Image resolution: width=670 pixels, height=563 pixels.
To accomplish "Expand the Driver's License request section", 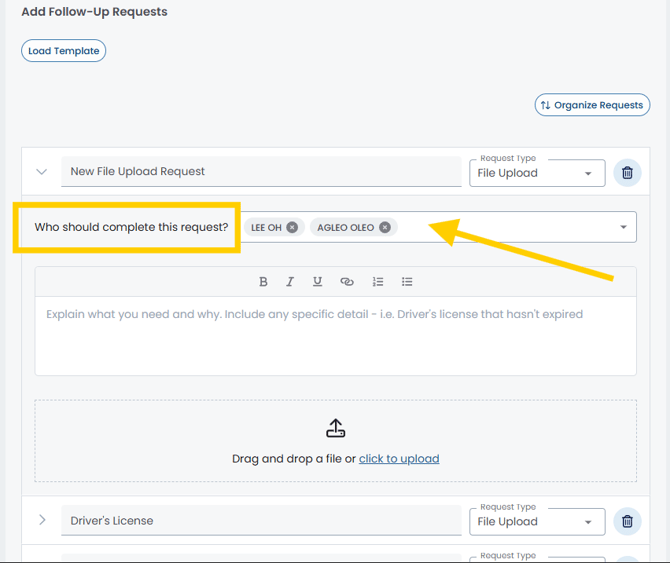I will point(42,520).
